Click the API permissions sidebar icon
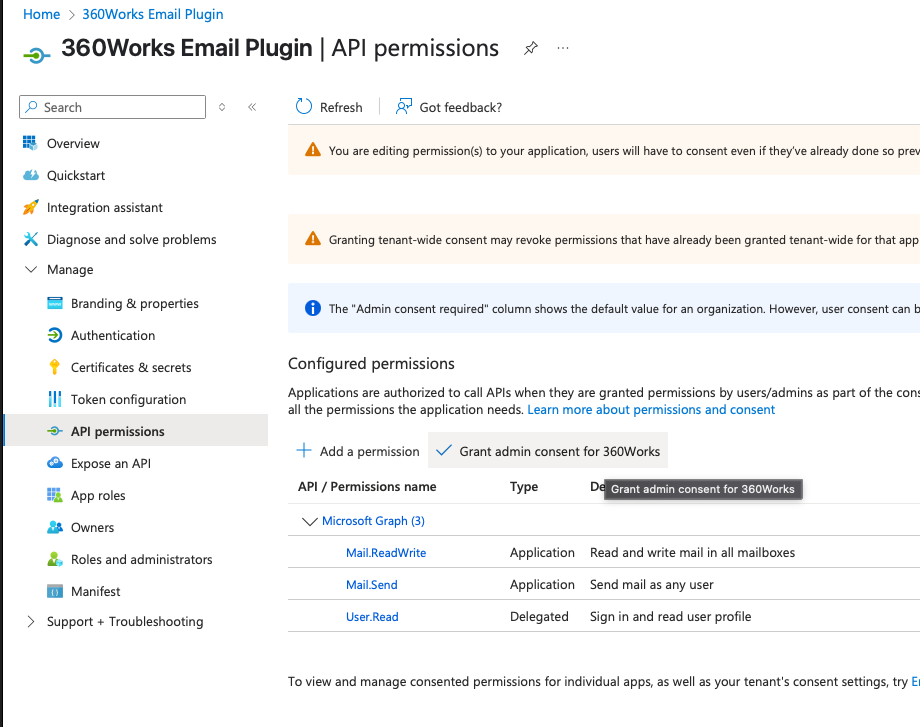 (x=55, y=431)
